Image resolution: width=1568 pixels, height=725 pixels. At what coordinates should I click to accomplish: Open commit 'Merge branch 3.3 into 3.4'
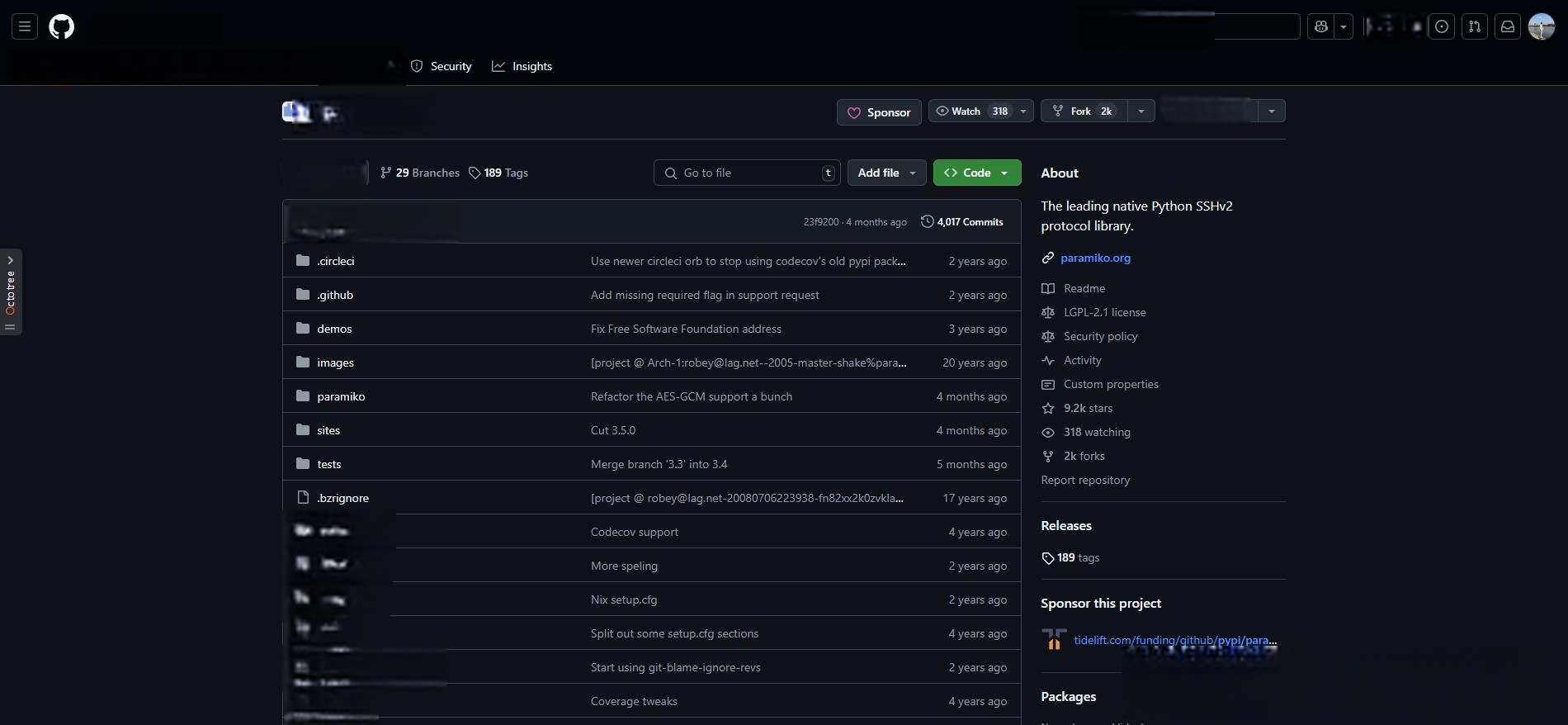point(659,464)
